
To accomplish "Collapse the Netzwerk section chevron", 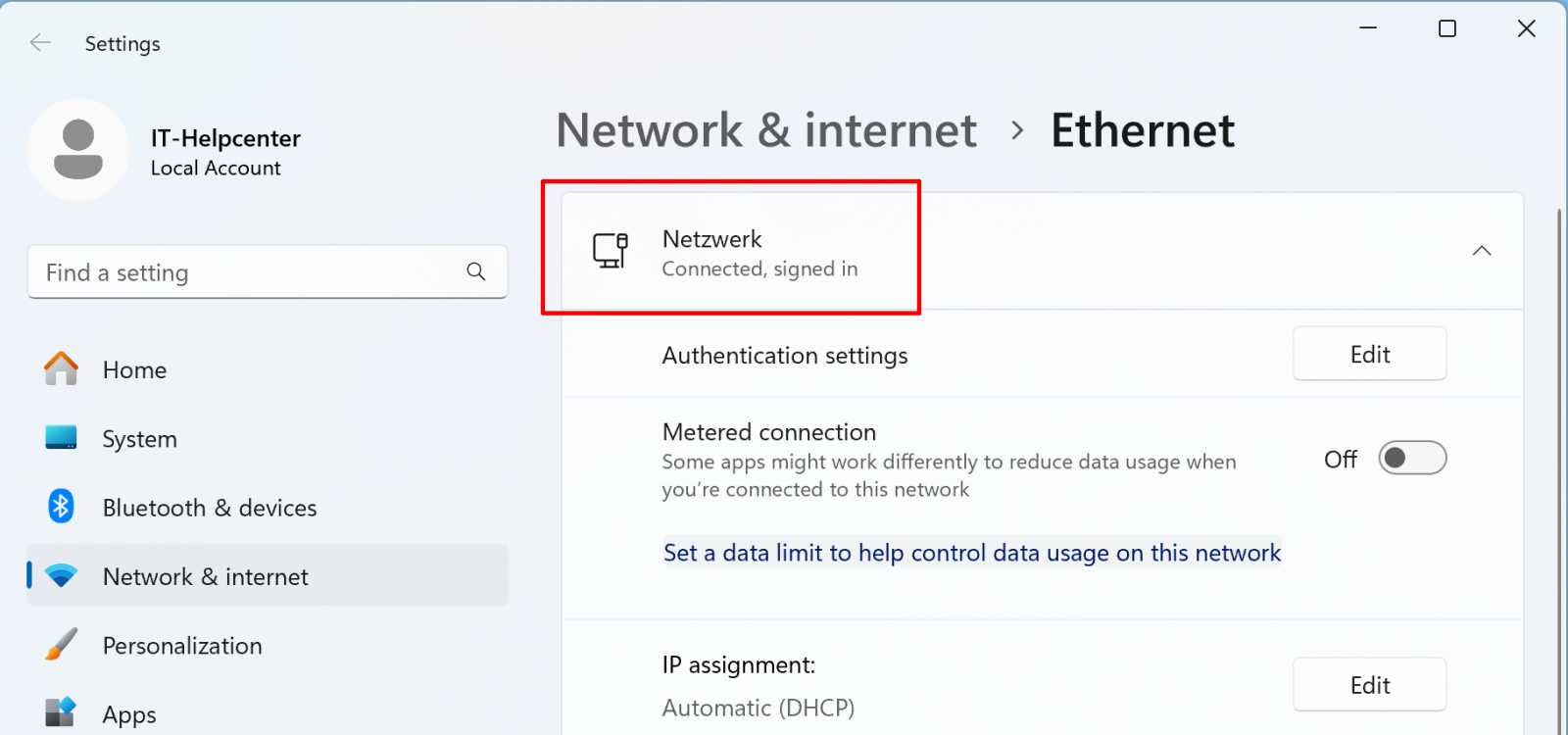I will (x=1482, y=251).
